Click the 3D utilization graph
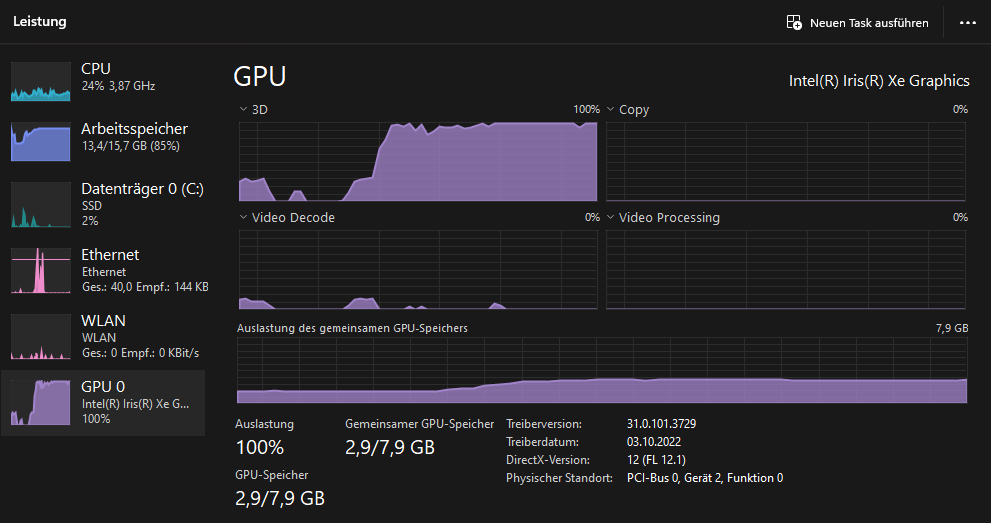Screen dimensions: 991x523 [418, 162]
